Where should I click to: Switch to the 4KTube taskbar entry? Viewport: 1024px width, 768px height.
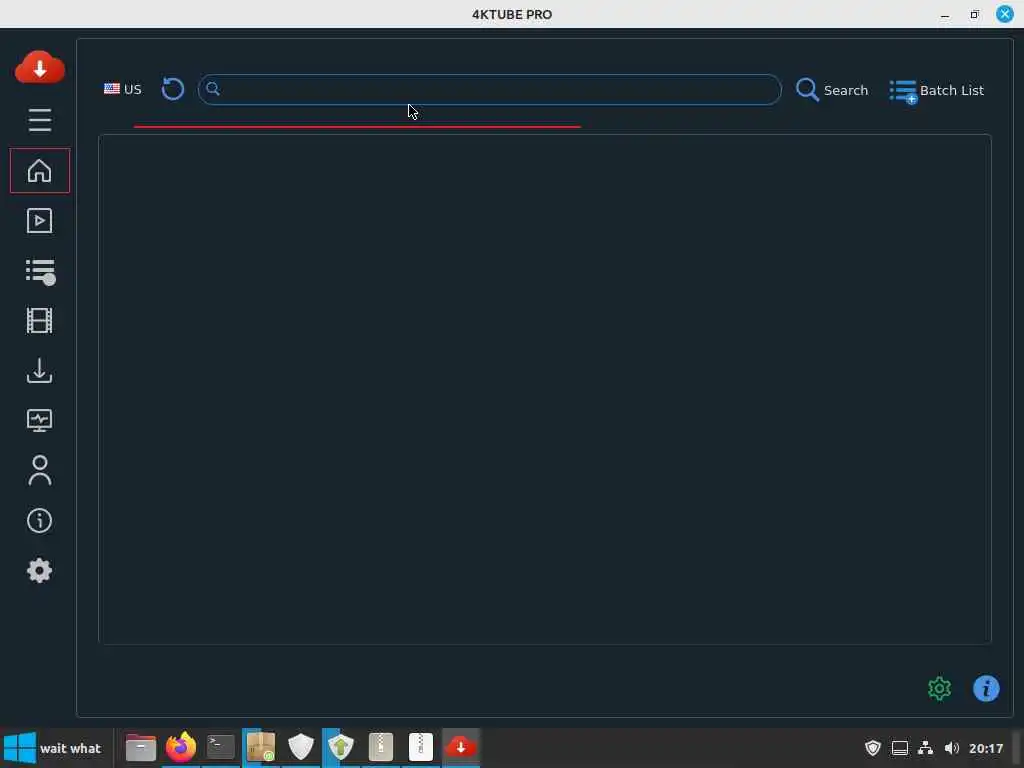461,747
